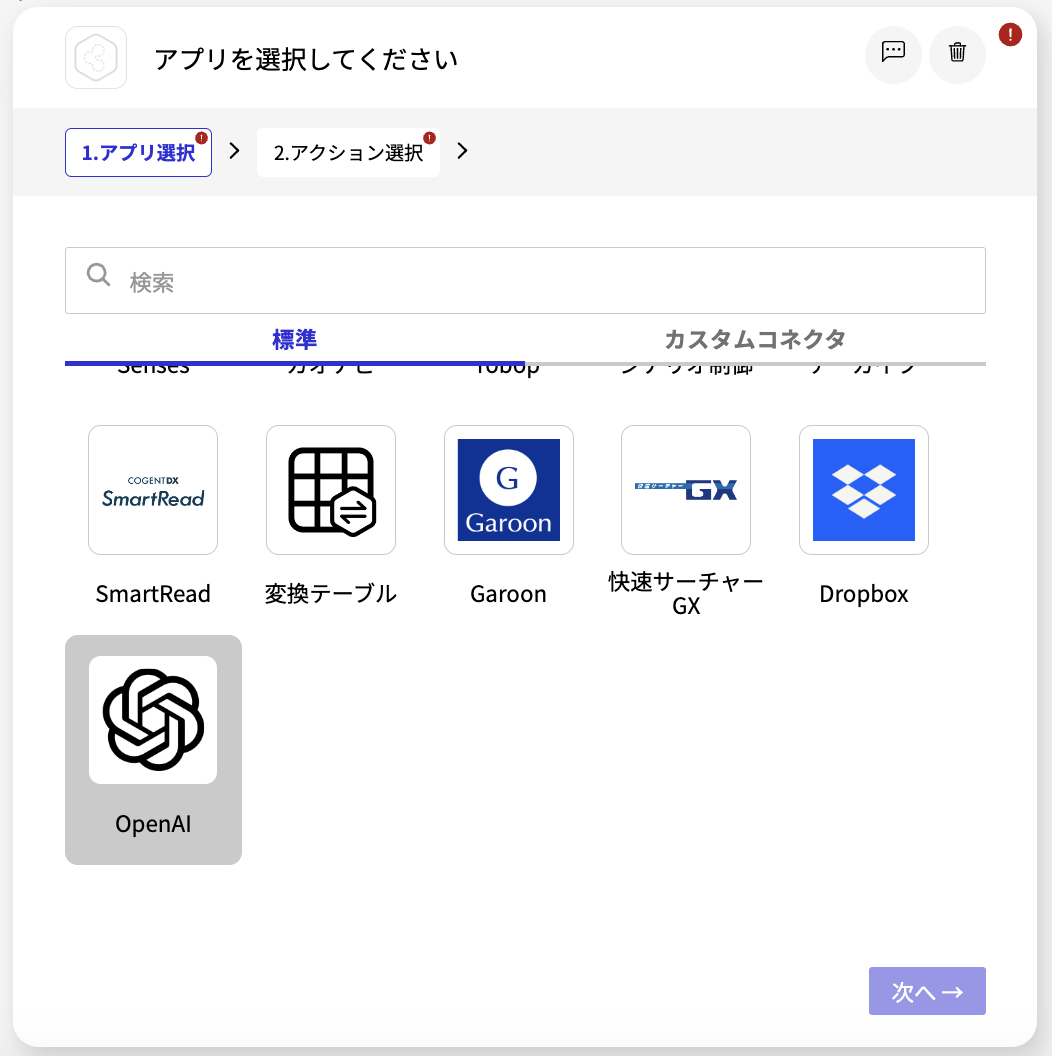Click the OpenAI label text

point(154,824)
